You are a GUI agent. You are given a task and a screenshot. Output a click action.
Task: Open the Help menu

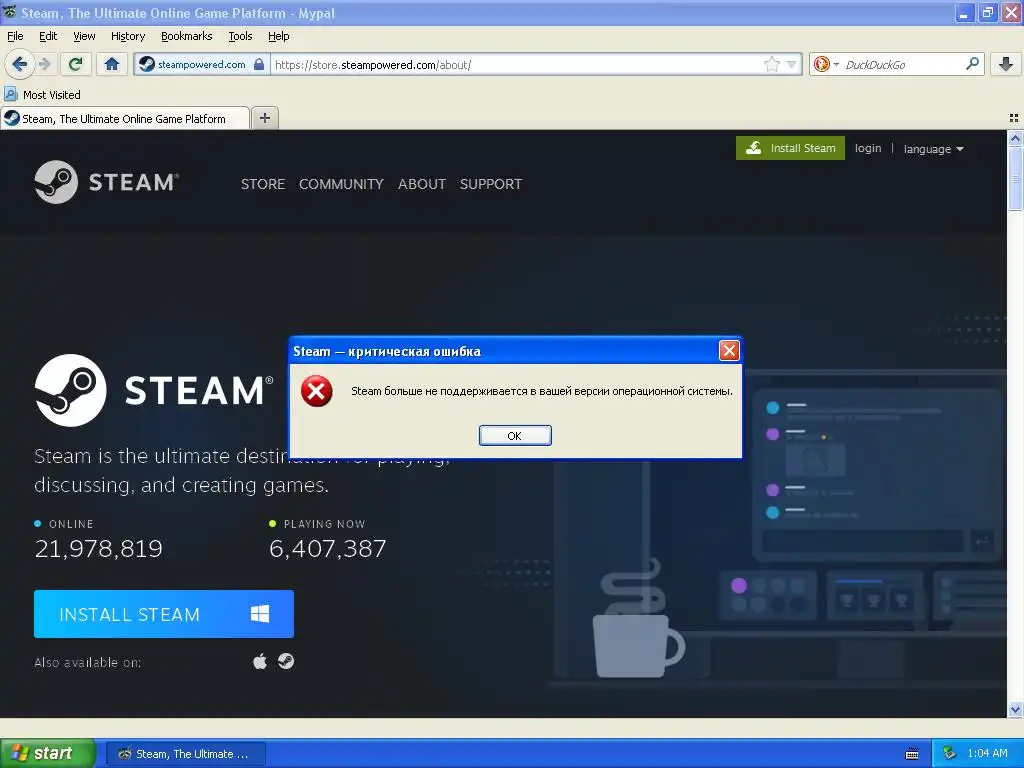coord(279,37)
